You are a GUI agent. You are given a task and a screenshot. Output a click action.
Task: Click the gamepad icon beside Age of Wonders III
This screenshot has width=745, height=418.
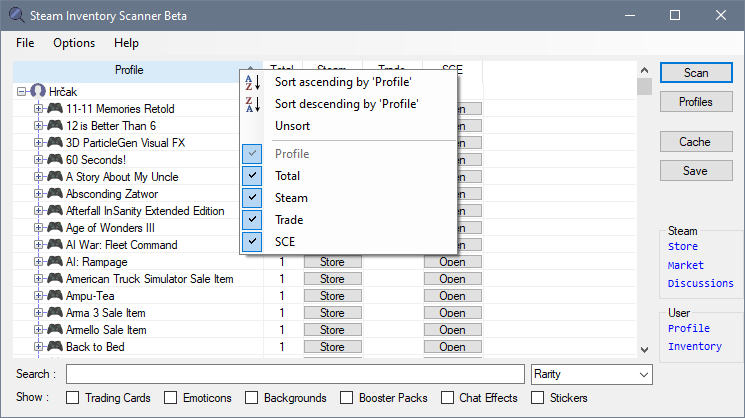coord(55,228)
